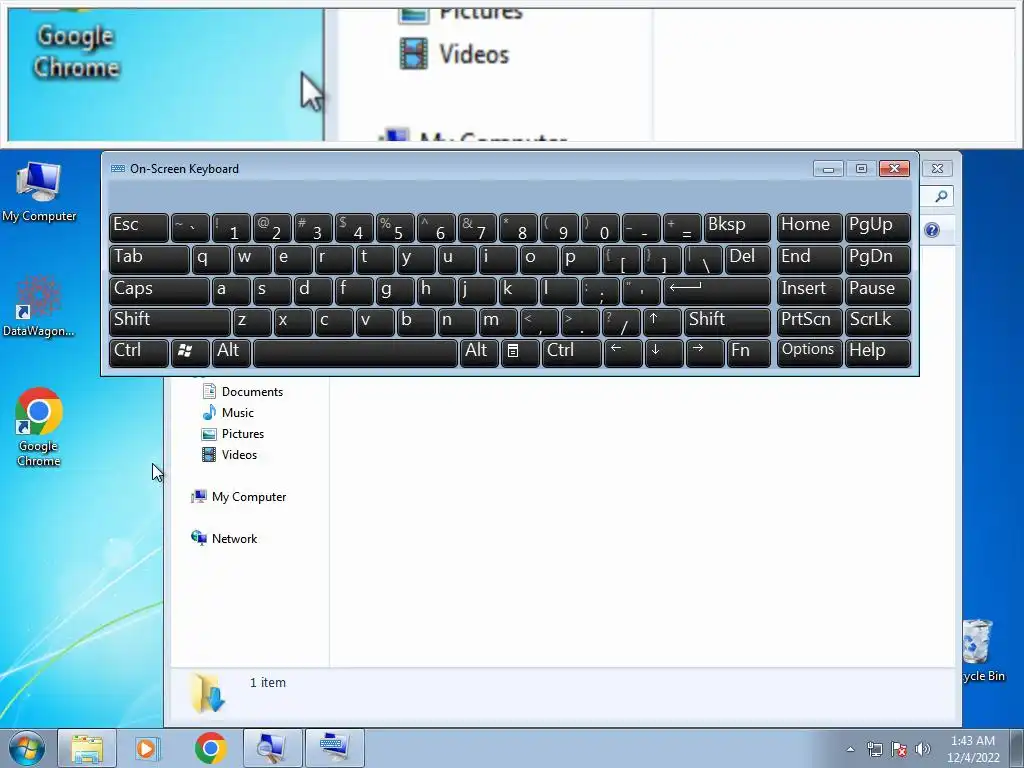This screenshot has height=768, width=1024.
Task: Click the PgUp key
Action: [x=877, y=227]
